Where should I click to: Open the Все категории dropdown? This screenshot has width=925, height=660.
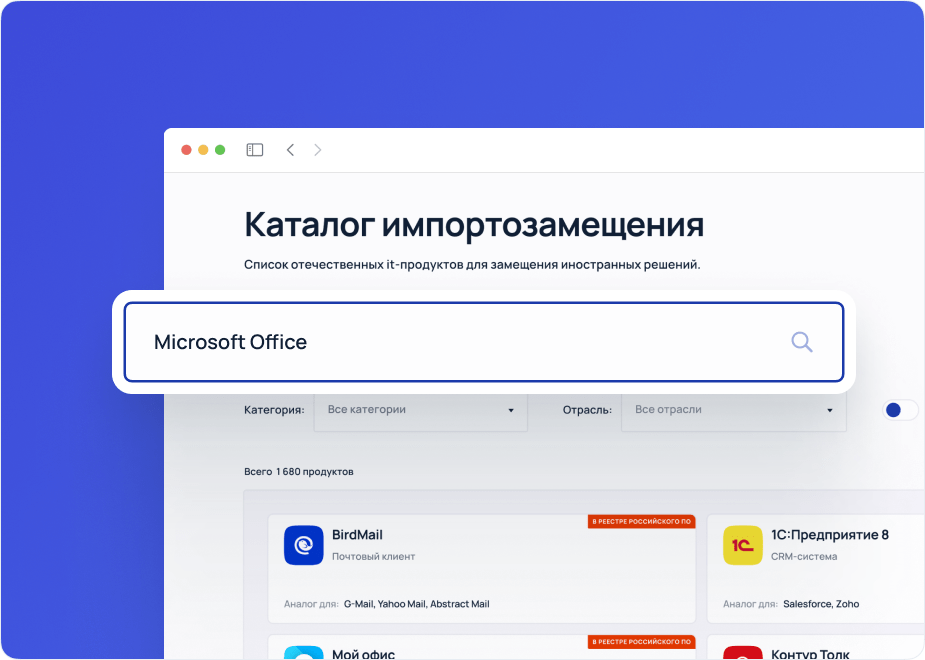pyautogui.click(x=421, y=410)
